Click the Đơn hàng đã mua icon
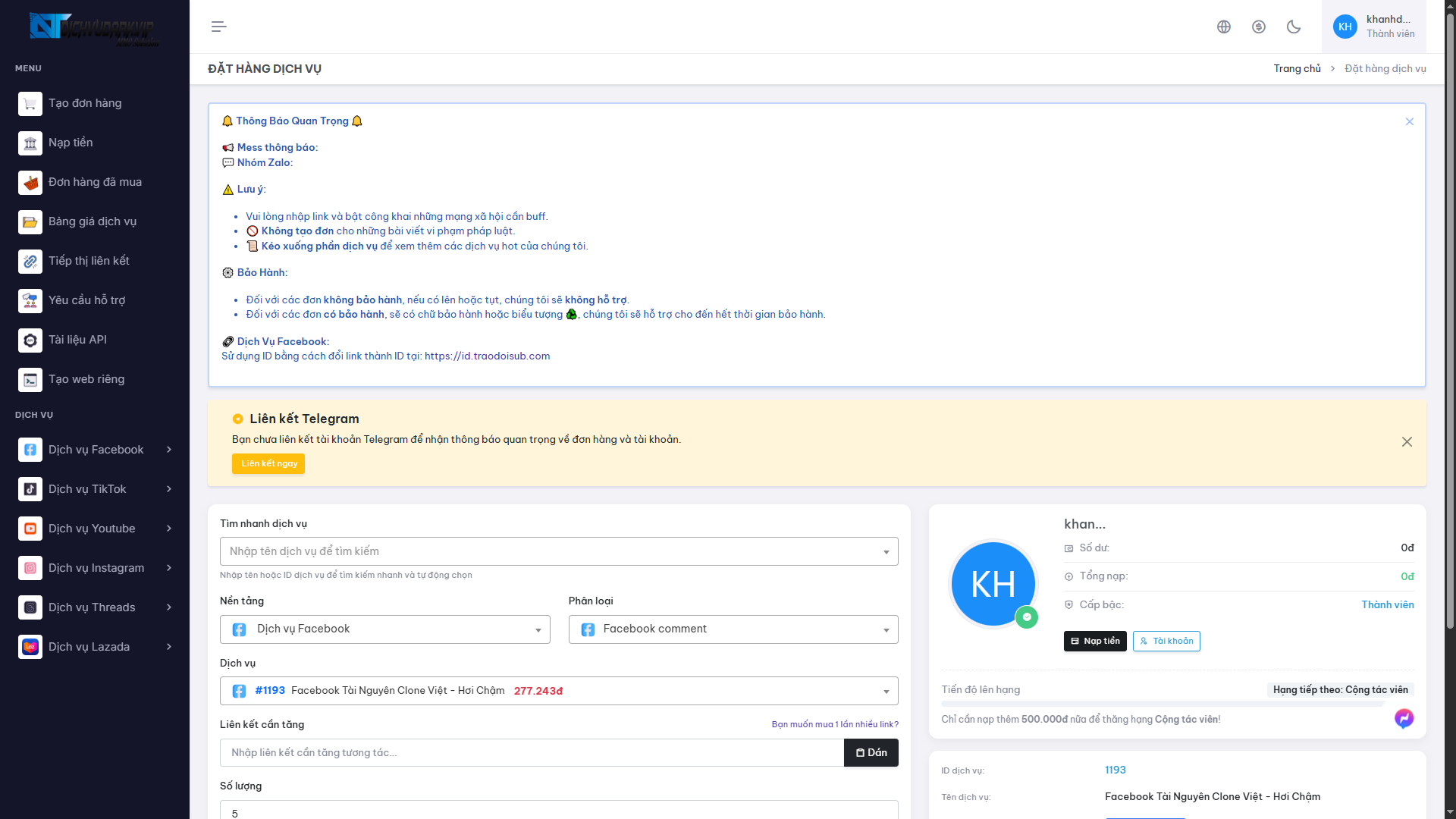 pos(30,182)
